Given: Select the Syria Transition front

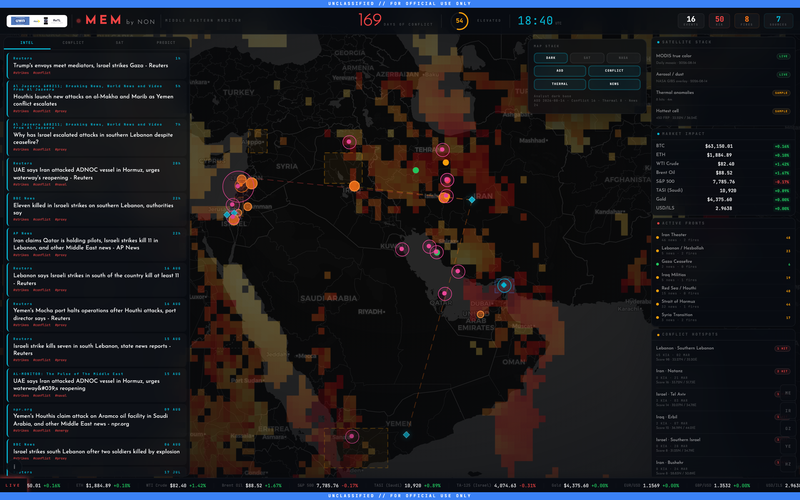Looking at the screenshot, I should (x=723, y=316).
